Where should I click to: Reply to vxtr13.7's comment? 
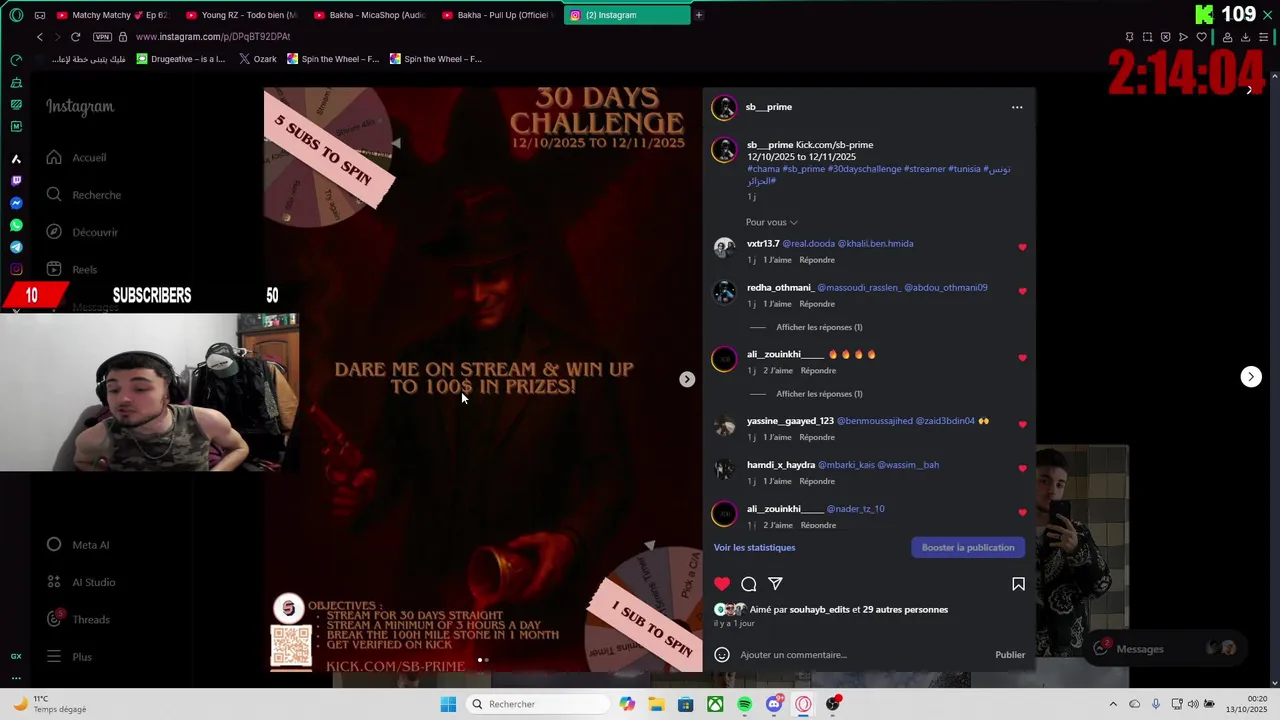(x=816, y=260)
